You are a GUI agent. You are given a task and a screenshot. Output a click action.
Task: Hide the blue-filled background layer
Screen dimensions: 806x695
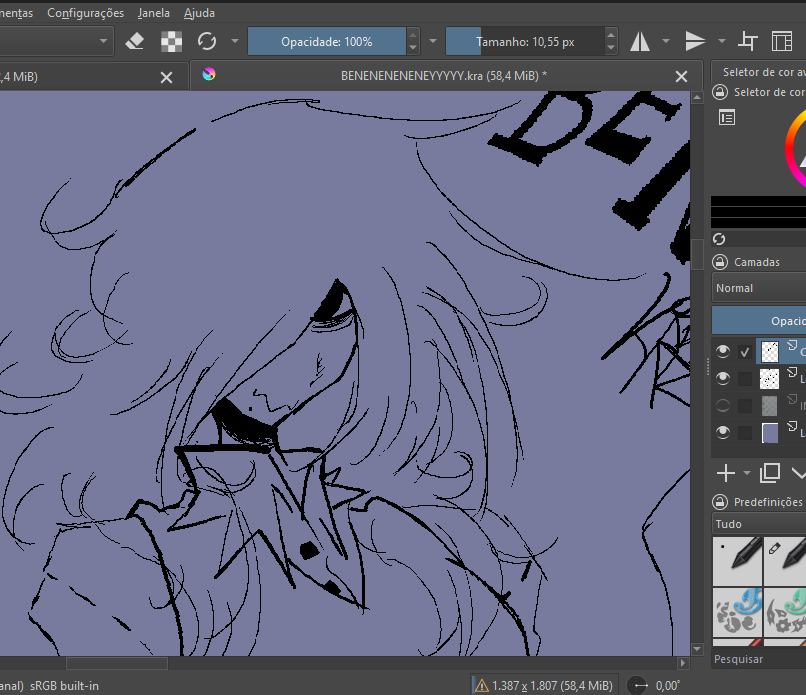(723, 432)
